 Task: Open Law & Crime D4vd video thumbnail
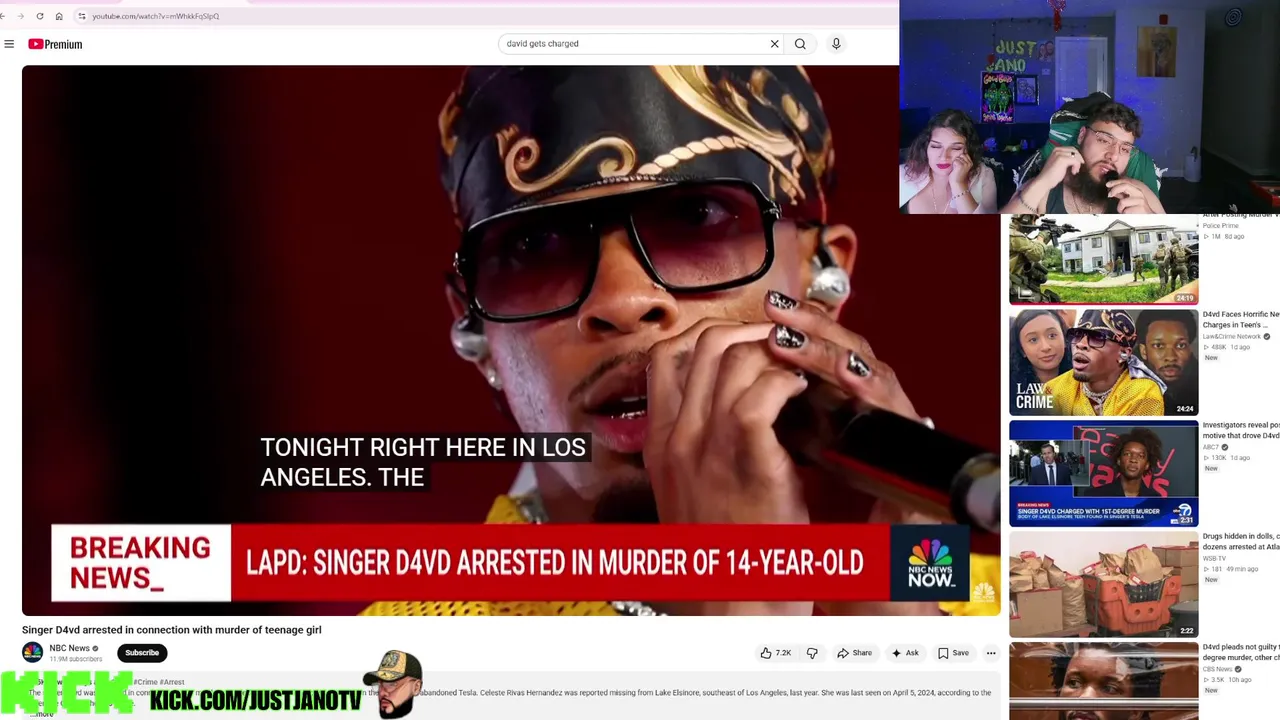click(1103, 362)
